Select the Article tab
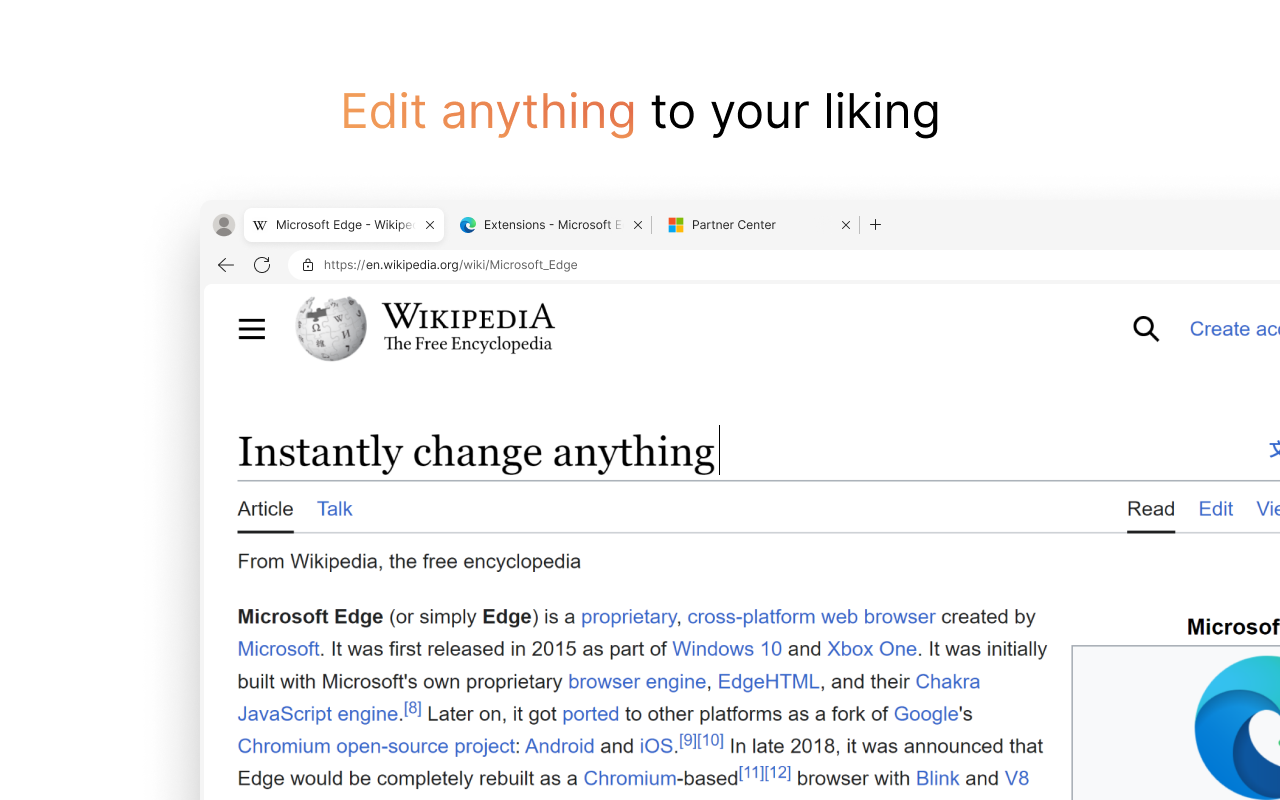Image resolution: width=1280 pixels, height=800 pixels. coord(265,509)
